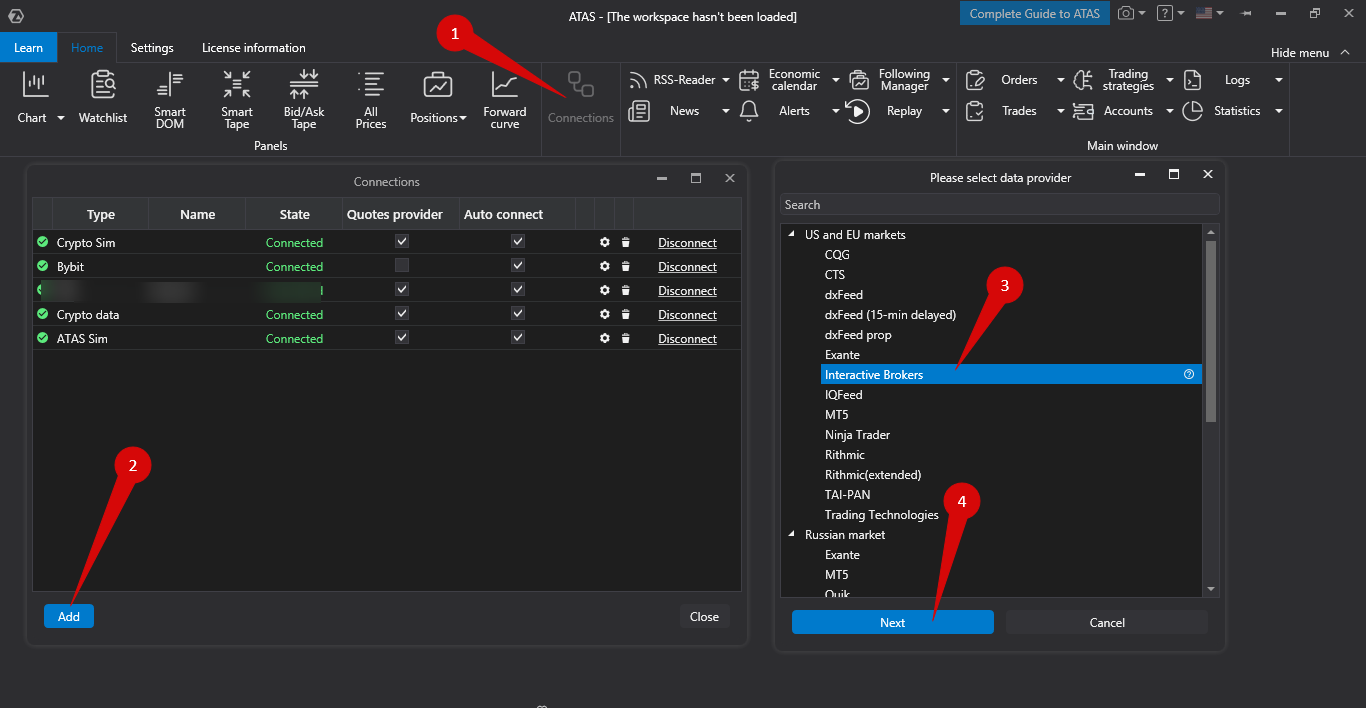The image size is (1366, 708).
Task: Toggle Quotes provider for Bybit
Action: [x=402, y=265]
